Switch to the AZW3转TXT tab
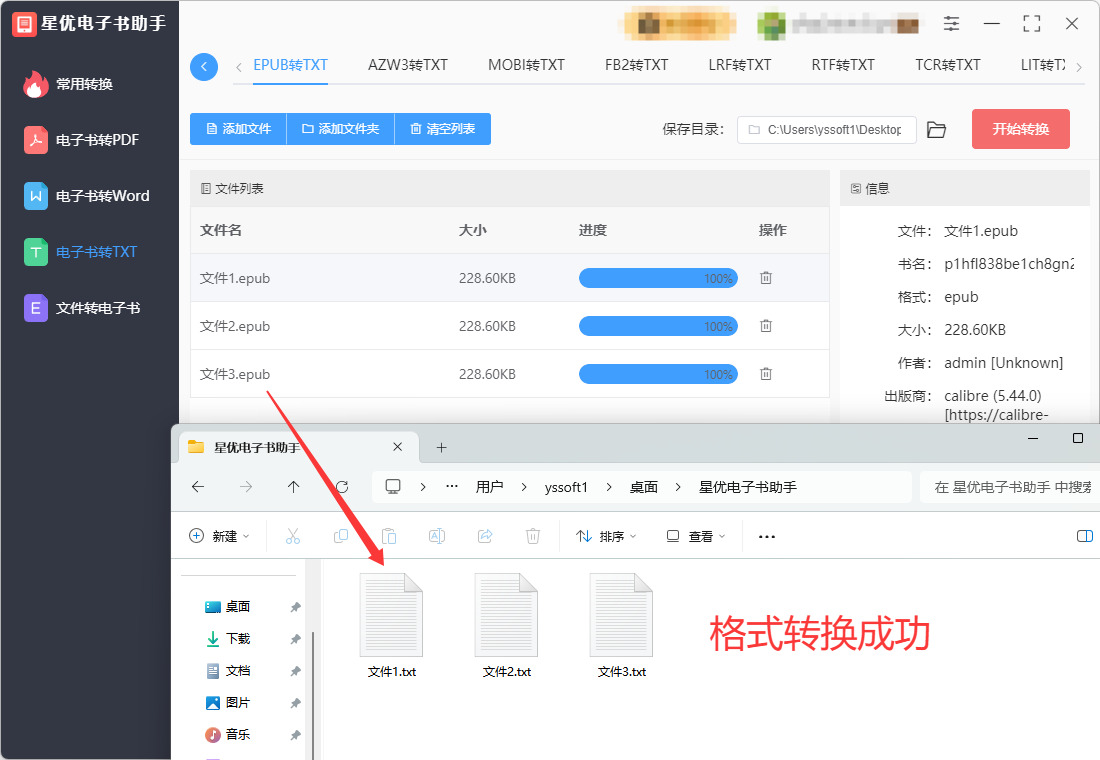1100x760 pixels. (408, 65)
